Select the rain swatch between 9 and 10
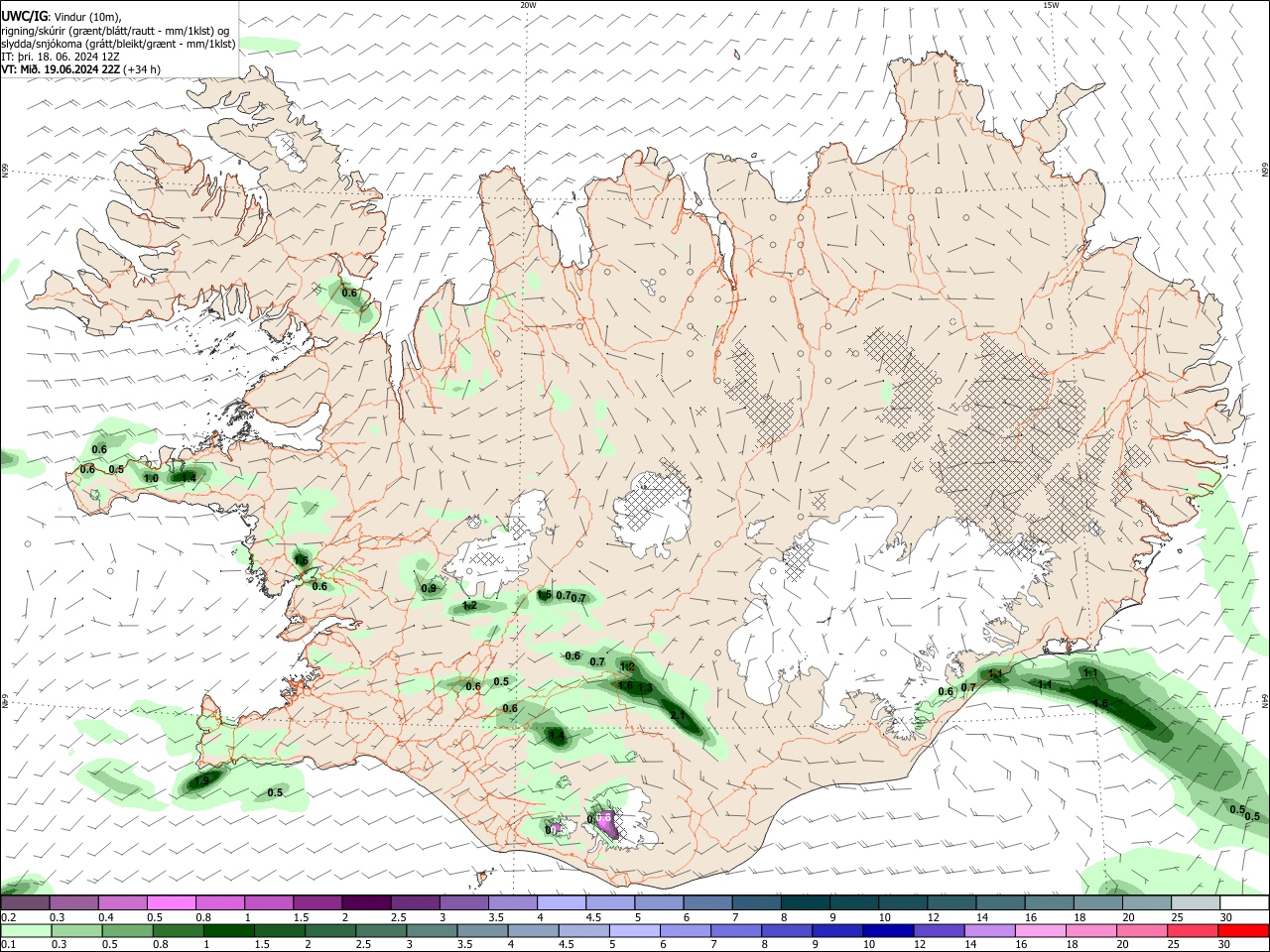The width and height of the screenshot is (1270, 952). [837, 931]
